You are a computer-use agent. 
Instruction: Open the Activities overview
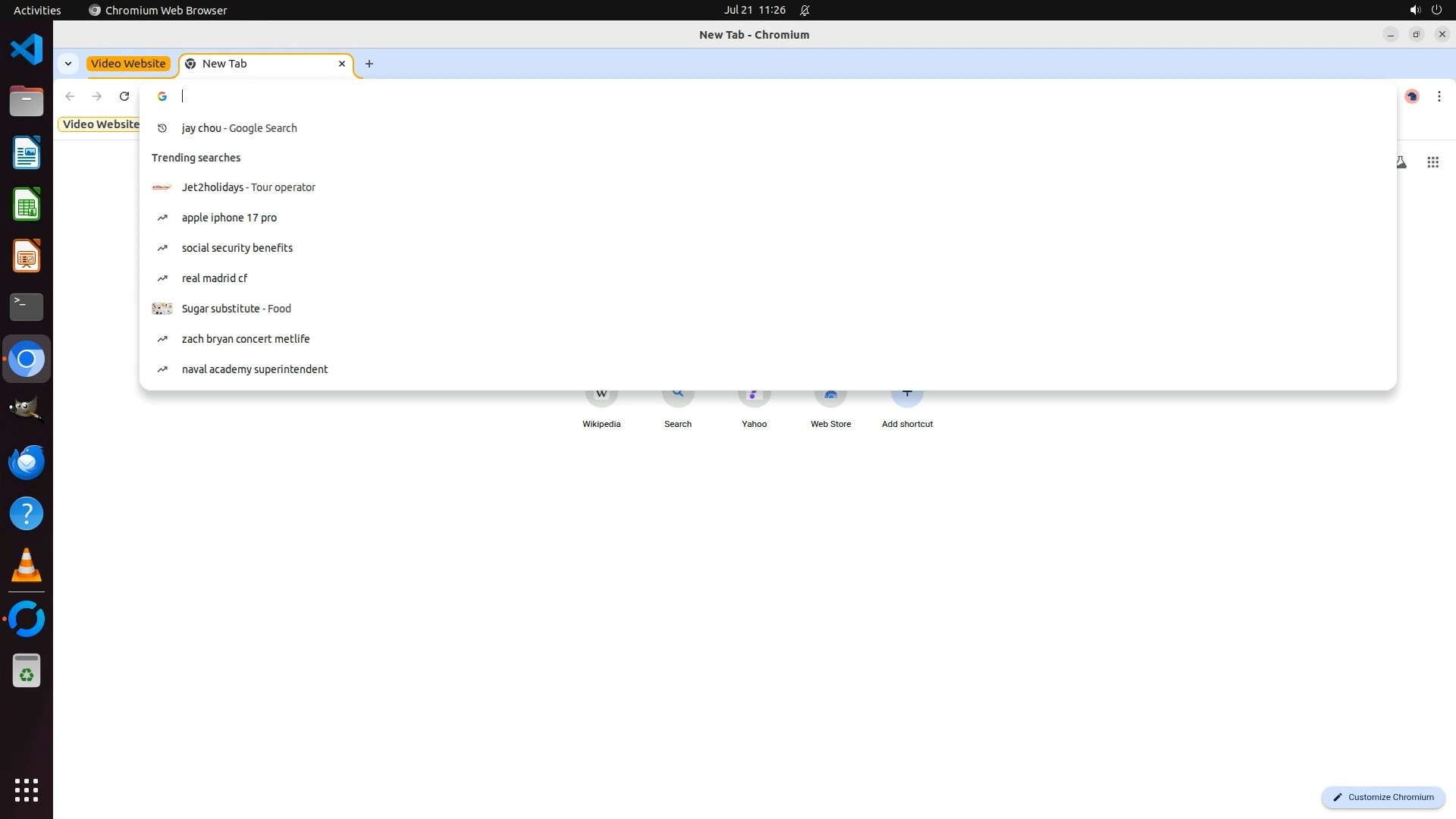tap(37, 11)
